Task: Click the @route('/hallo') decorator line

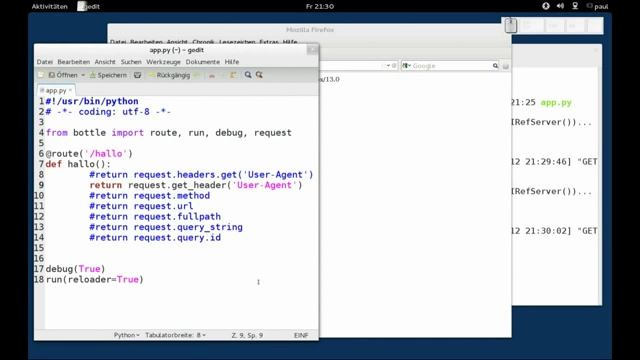Action: (x=89, y=153)
